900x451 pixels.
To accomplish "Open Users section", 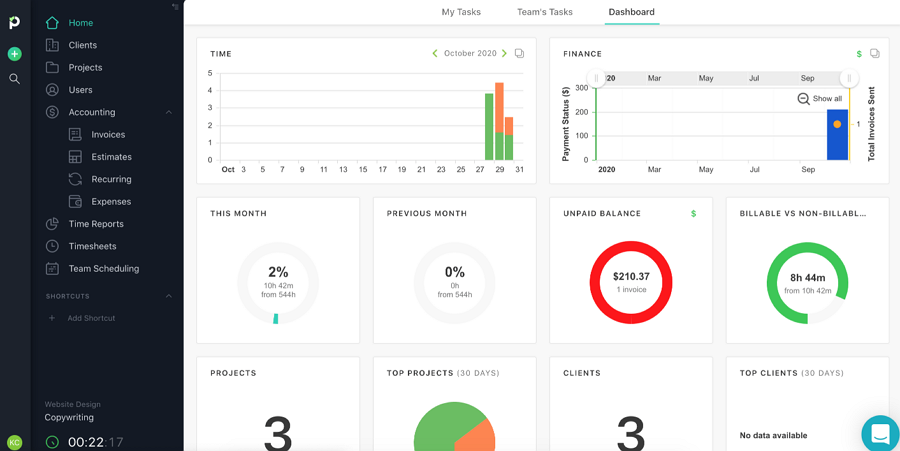I will [x=80, y=90].
